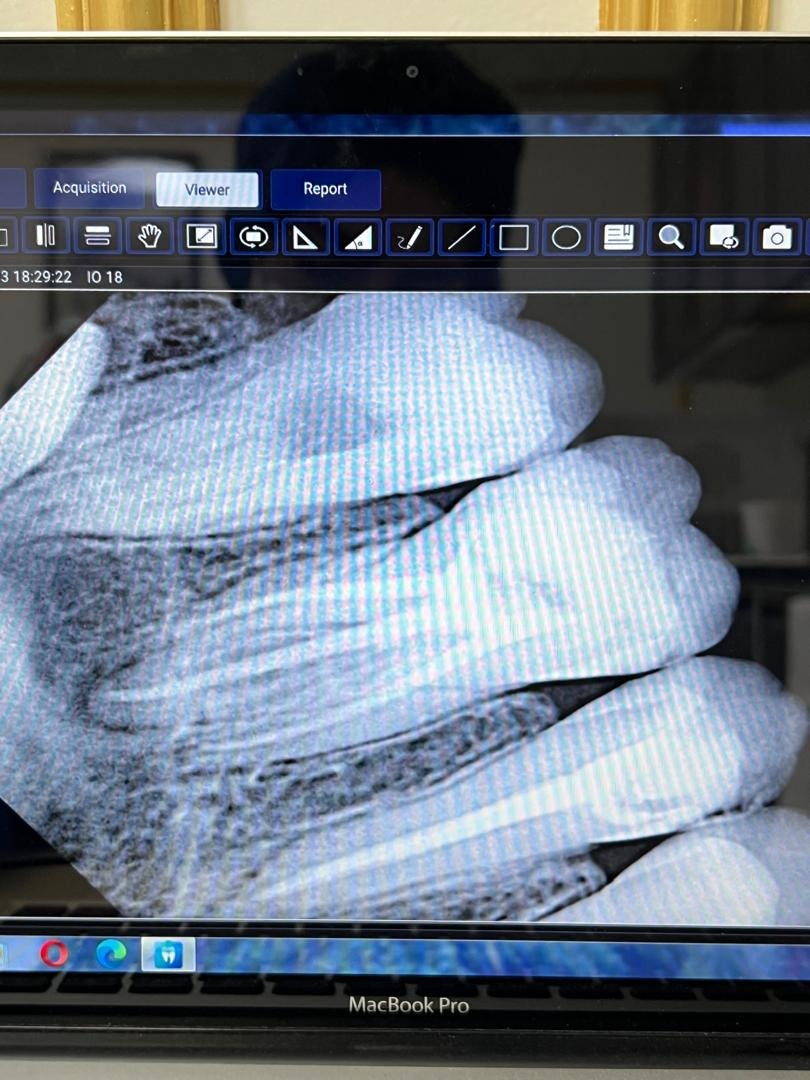The width and height of the screenshot is (810, 1080).
Task: Select the rectangle shape tool
Action: pyautogui.click(x=513, y=237)
